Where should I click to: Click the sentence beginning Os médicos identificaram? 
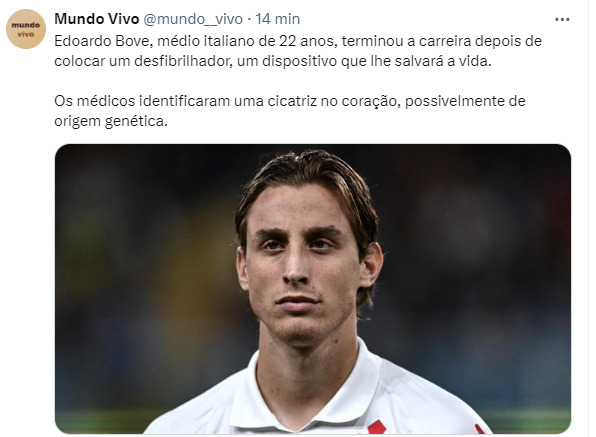point(290,111)
